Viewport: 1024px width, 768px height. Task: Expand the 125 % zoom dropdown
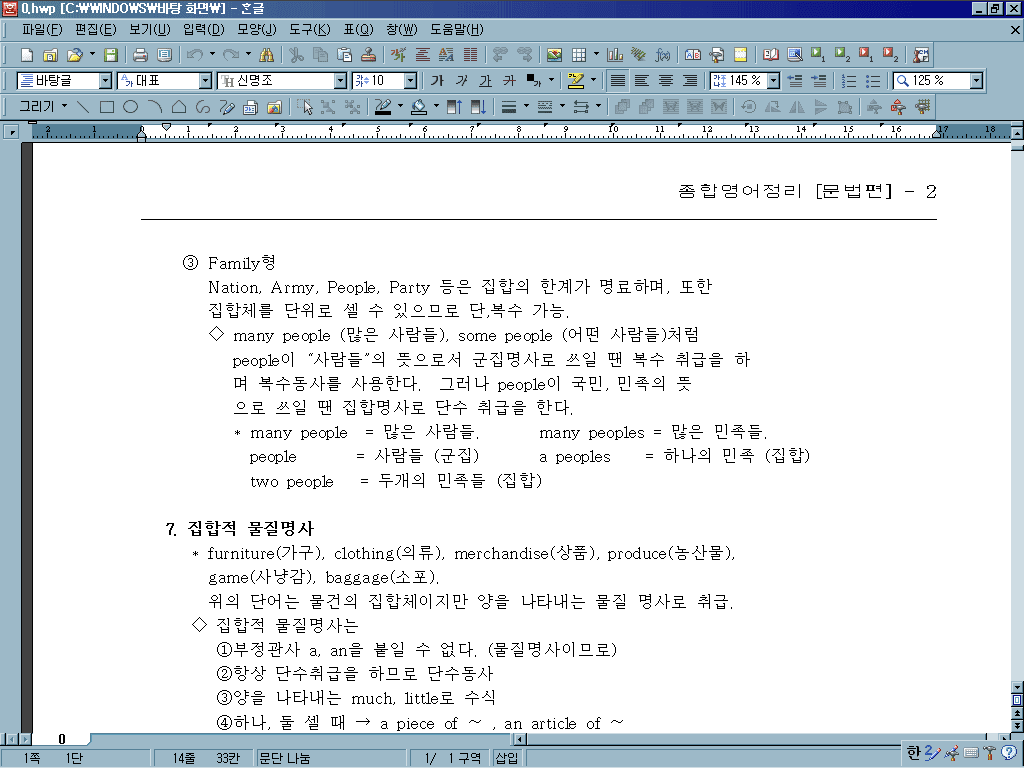point(976,80)
